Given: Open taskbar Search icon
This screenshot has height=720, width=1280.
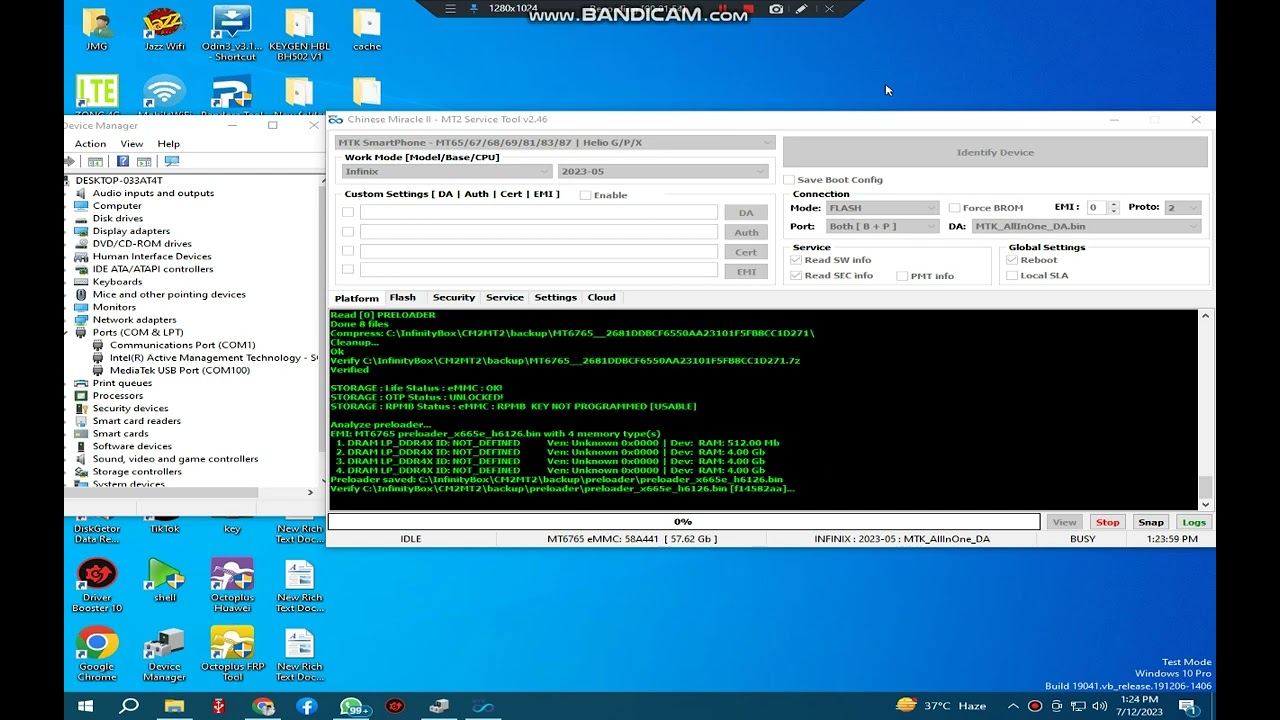Looking at the screenshot, I should tap(129, 707).
